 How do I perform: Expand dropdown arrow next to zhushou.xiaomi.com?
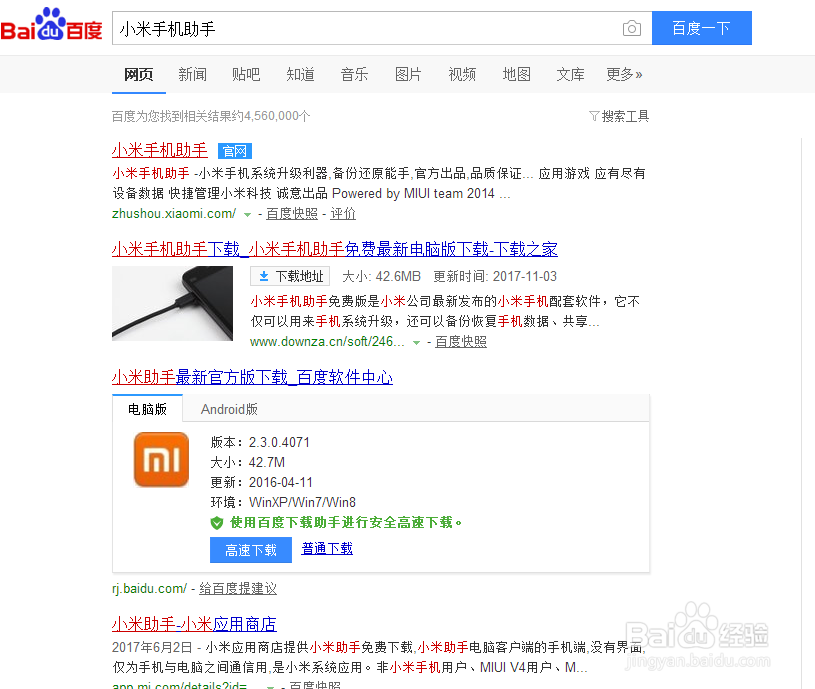point(247,215)
